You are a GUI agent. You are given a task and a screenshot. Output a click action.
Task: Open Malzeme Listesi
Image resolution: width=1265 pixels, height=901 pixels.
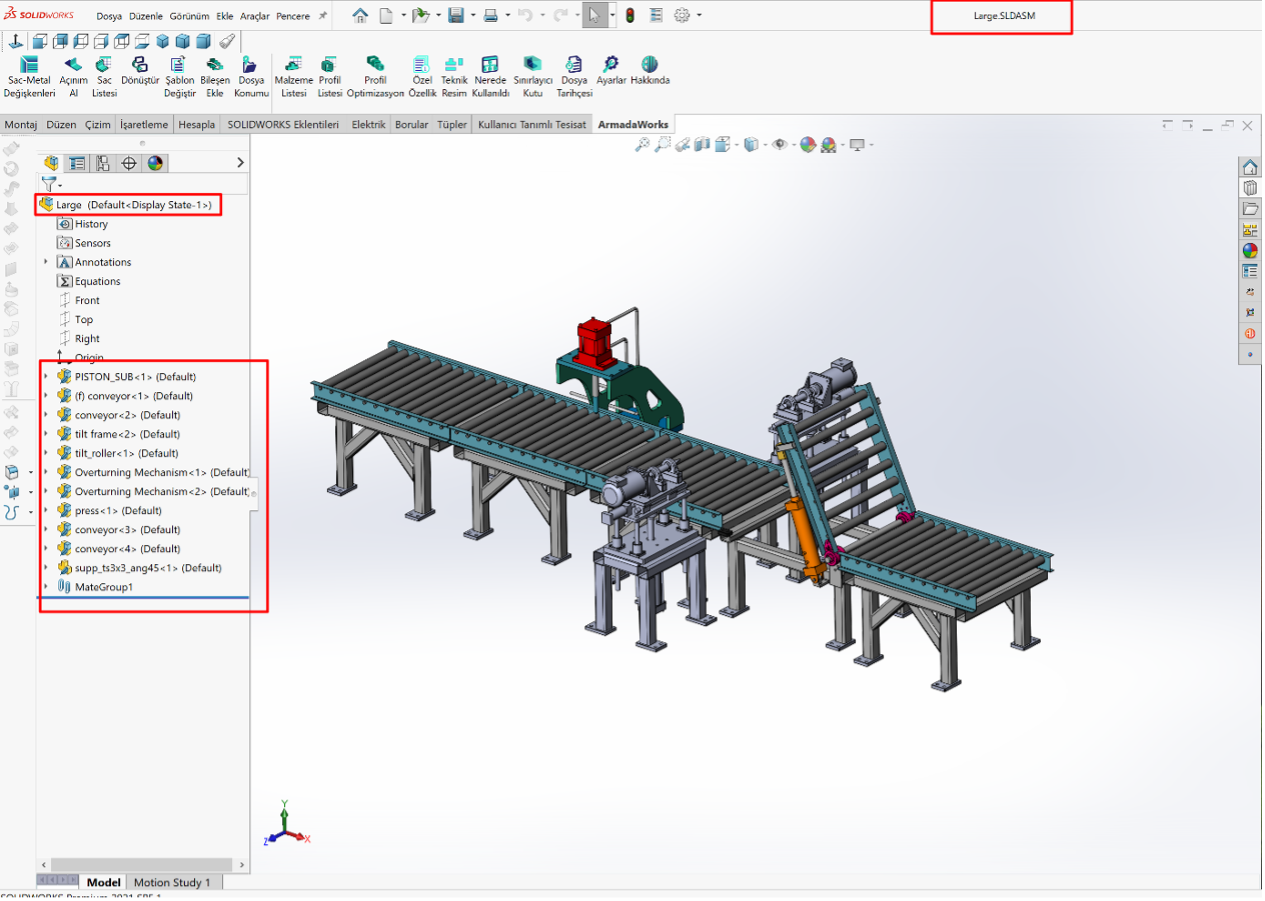click(294, 77)
